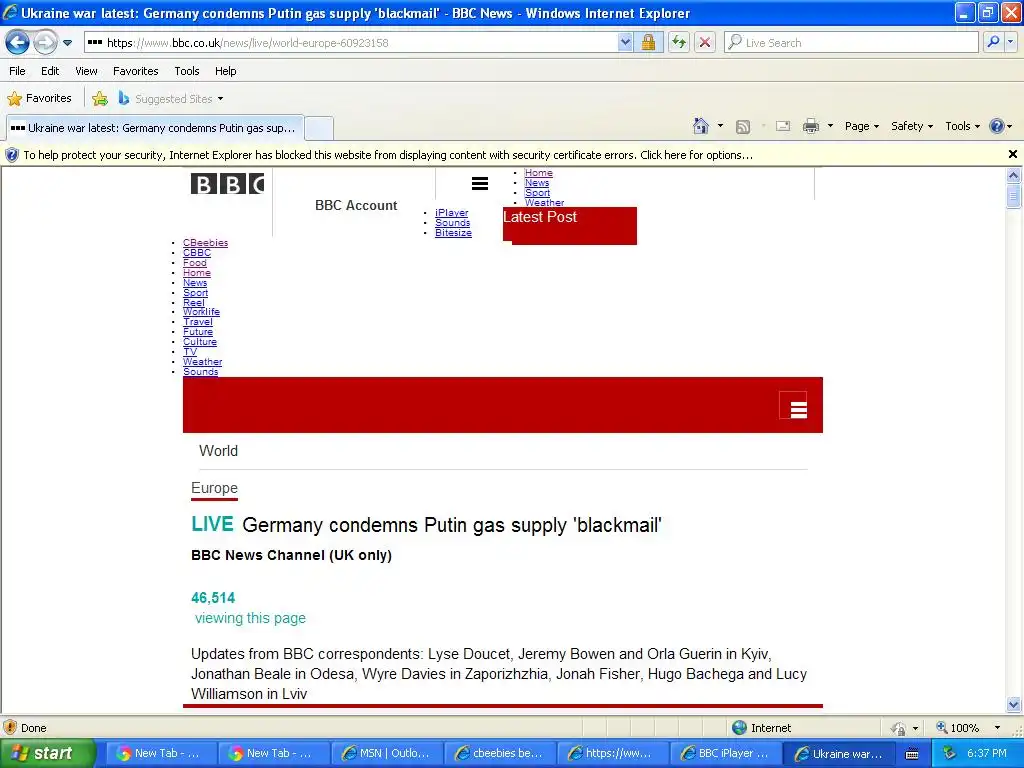Click the Protected Mode icon in status bar
The height and width of the screenshot is (768, 1024).
[x=899, y=728]
